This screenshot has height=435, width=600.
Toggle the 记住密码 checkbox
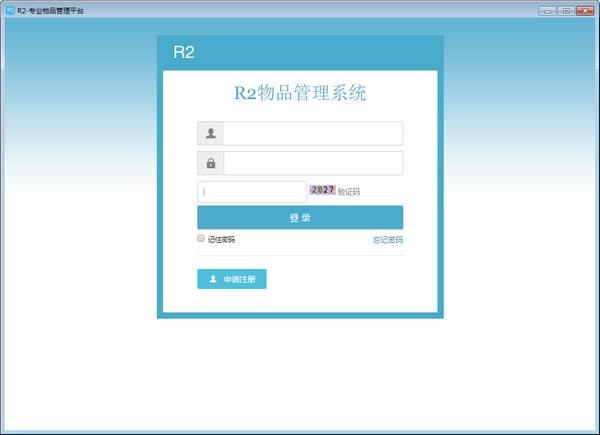(201, 239)
